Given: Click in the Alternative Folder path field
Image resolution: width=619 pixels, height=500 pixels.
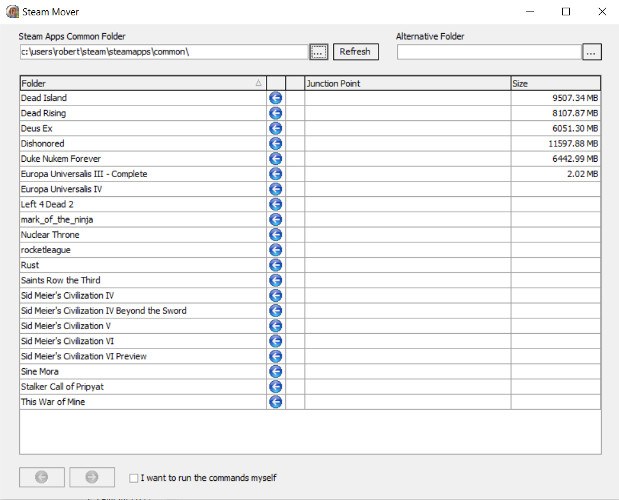Looking at the screenshot, I should (x=488, y=51).
